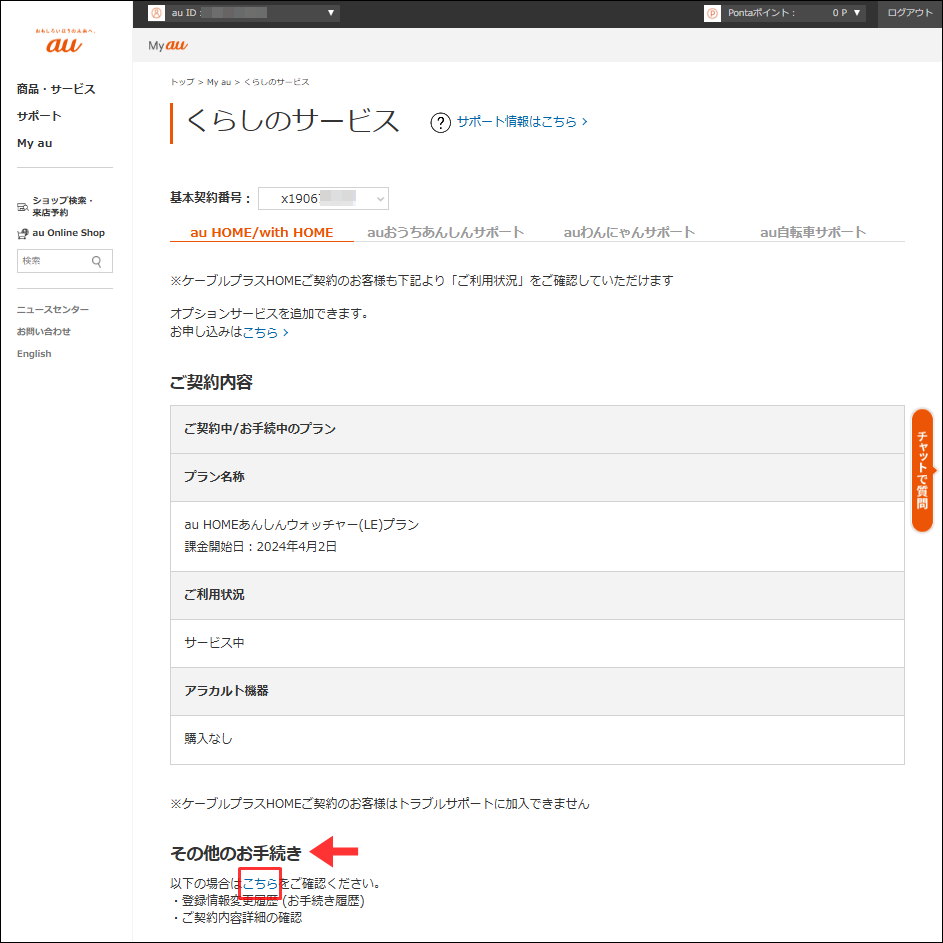The image size is (943, 943).
Task: Open the 商品・サービス sidebar menu
Action: coord(54,88)
